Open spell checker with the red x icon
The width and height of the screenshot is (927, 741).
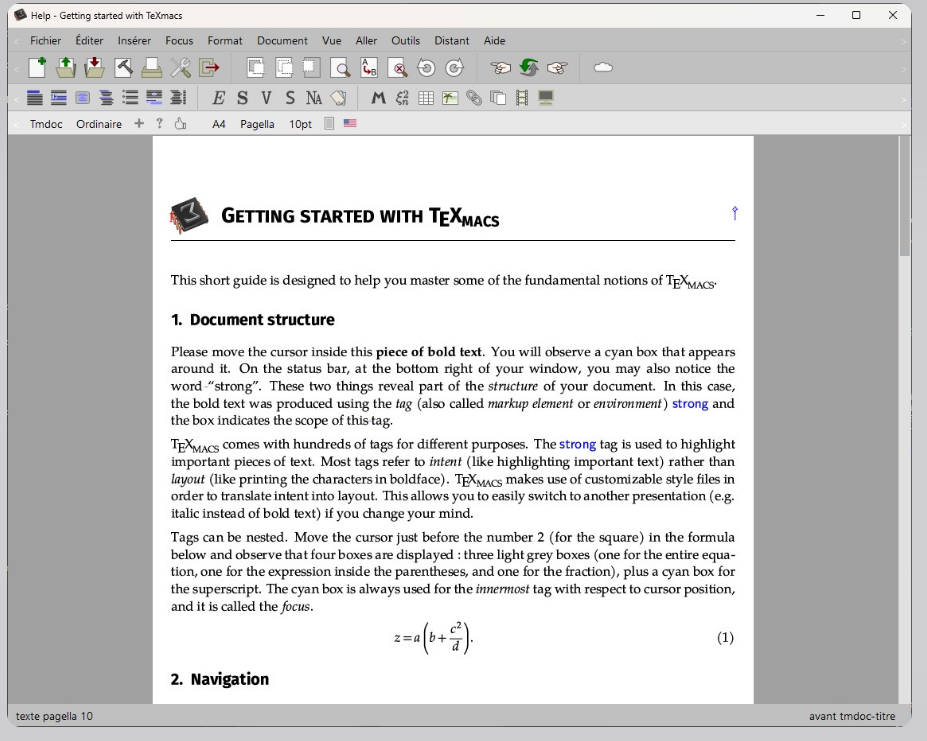coord(398,67)
